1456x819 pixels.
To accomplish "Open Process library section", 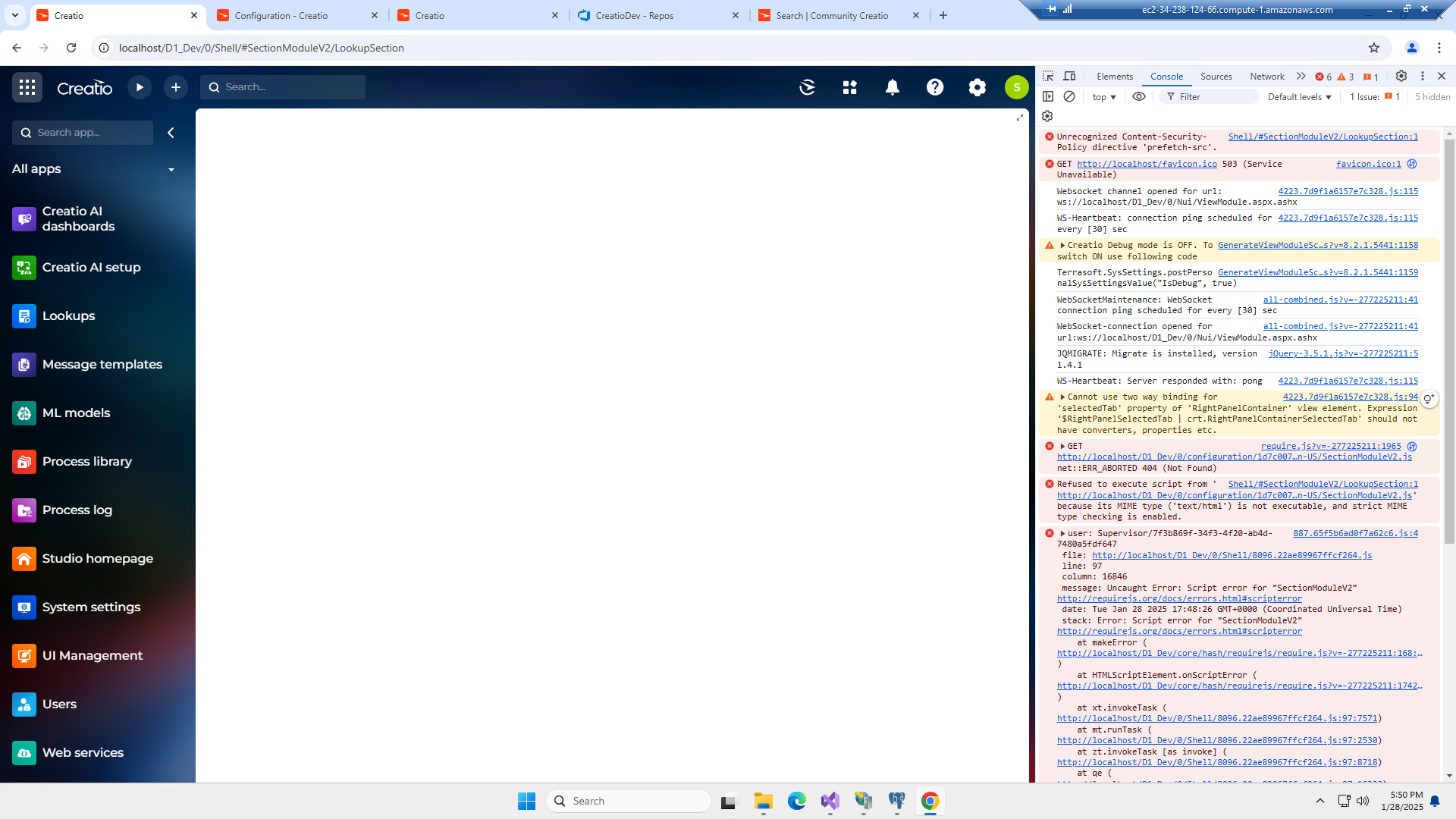I will [x=97, y=462].
